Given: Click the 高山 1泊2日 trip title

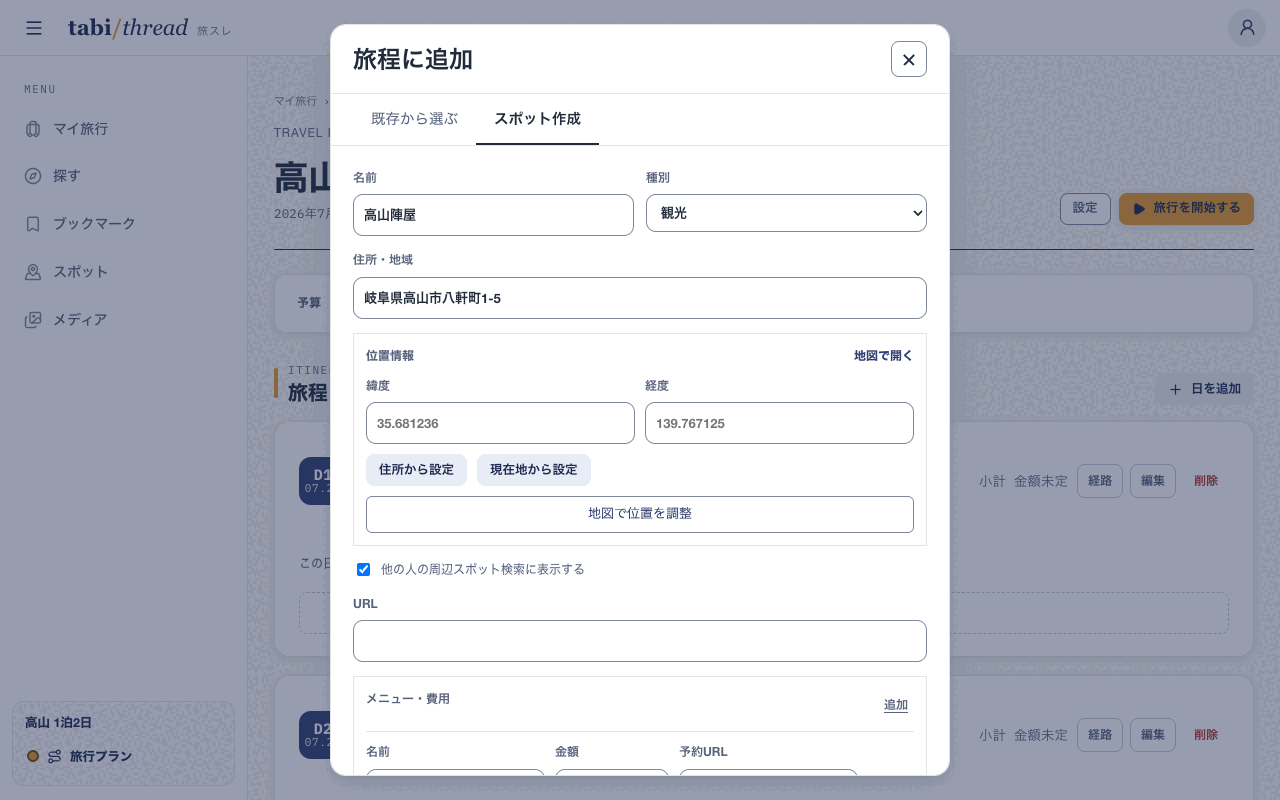Looking at the screenshot, I should pos(58,723).
